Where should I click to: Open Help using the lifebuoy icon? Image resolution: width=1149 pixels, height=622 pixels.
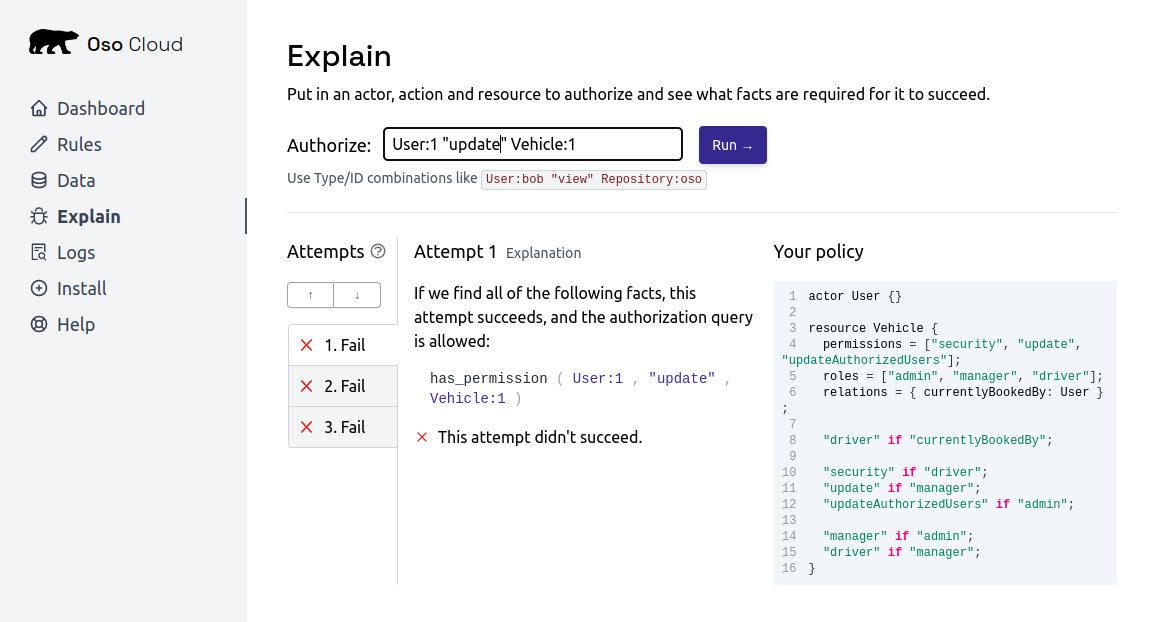point(38,324)
